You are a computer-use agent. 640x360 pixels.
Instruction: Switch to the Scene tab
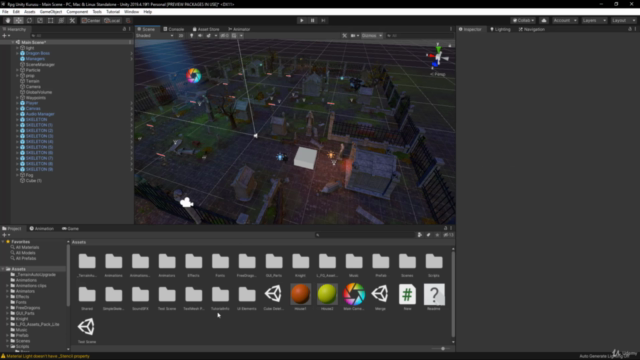coord(146,29)
